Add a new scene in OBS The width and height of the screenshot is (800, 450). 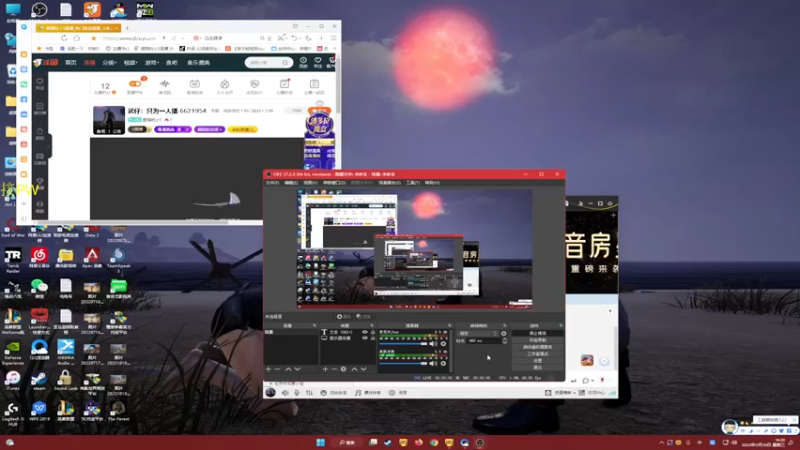269,369
